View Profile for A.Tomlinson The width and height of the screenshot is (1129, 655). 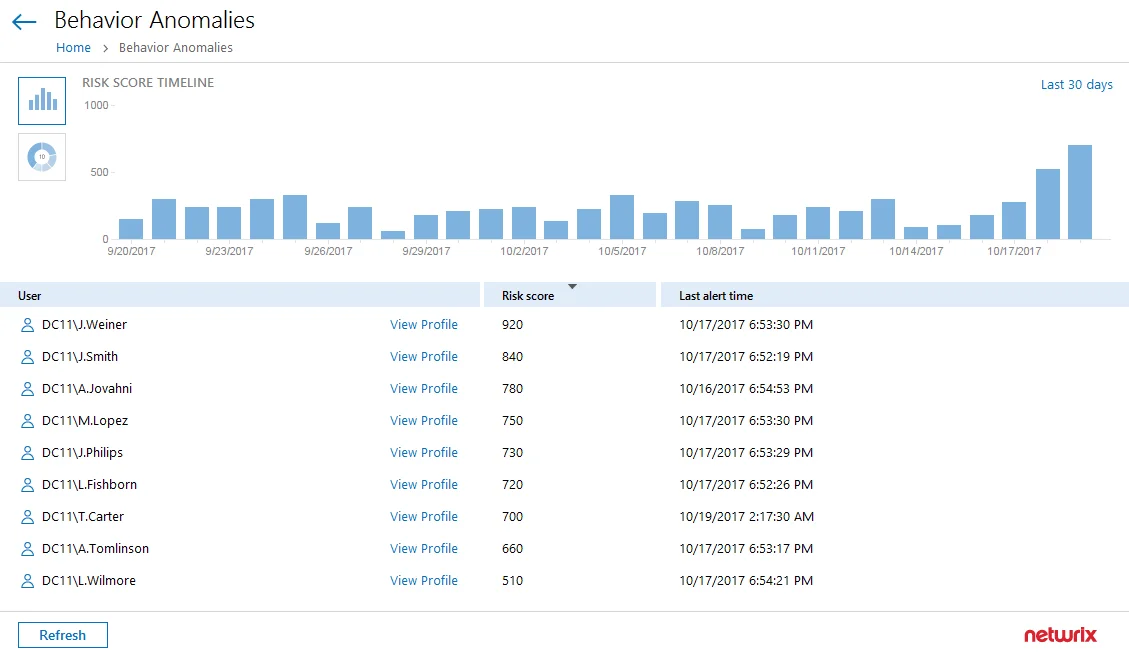(424, 548)
